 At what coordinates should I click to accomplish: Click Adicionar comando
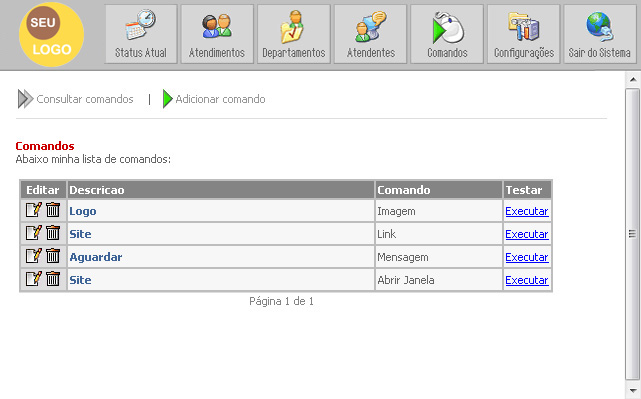(220, 99)
